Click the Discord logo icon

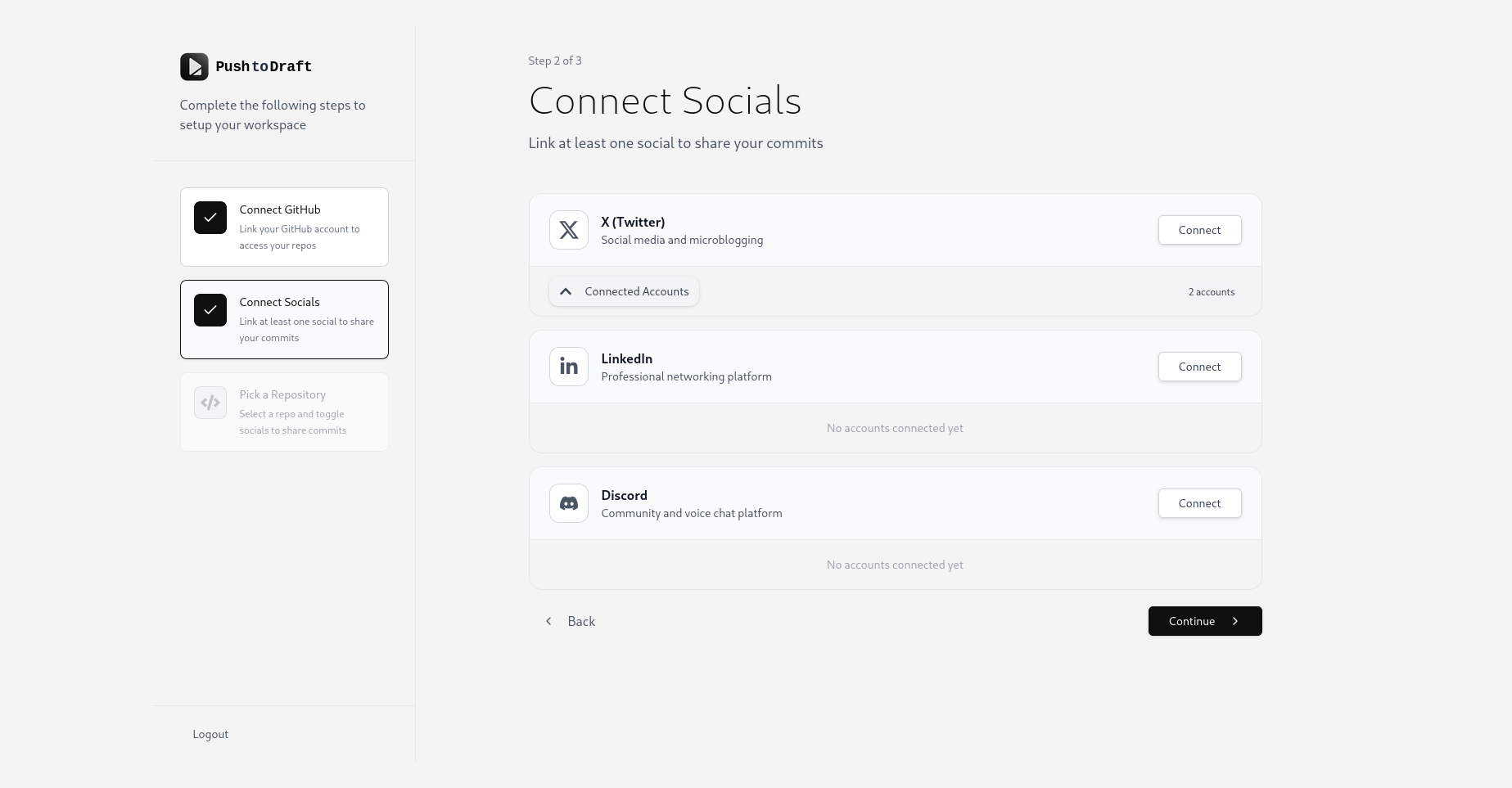click(x=569, y=503)
